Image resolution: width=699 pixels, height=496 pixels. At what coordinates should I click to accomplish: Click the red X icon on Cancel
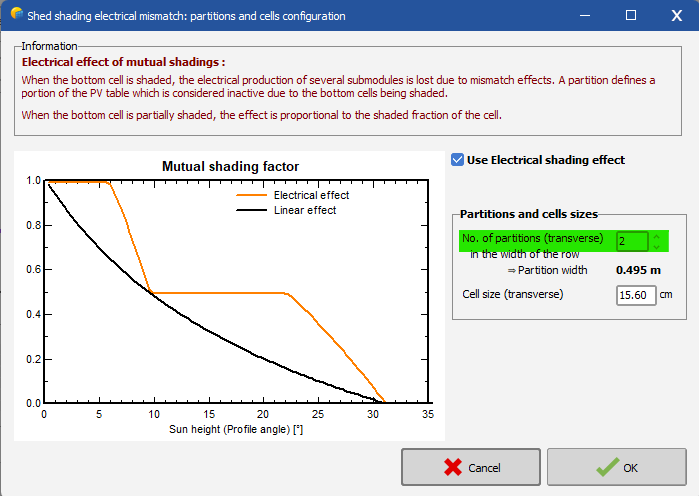coord(453,467)
